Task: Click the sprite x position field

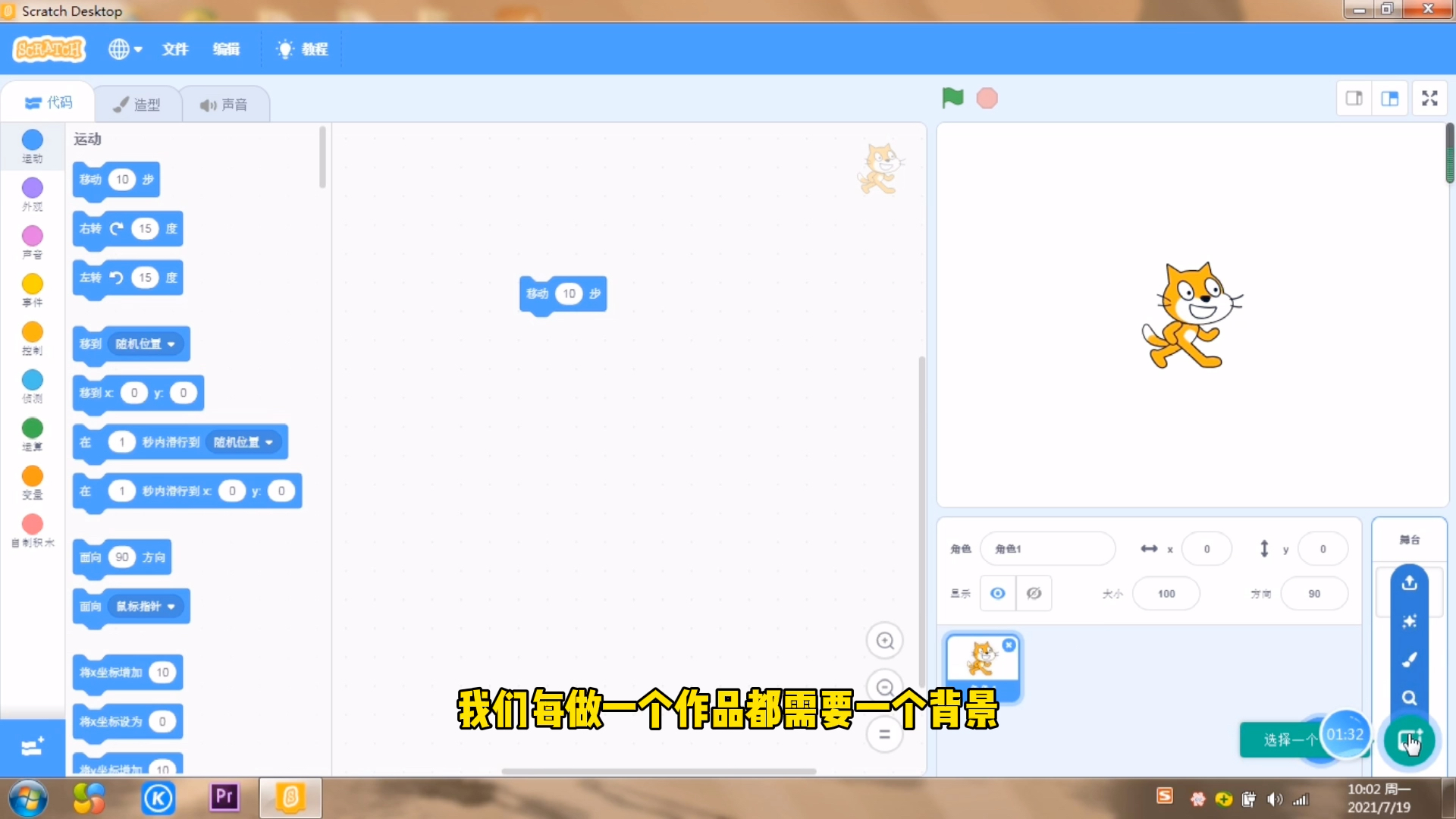Action: (1207, 549)
